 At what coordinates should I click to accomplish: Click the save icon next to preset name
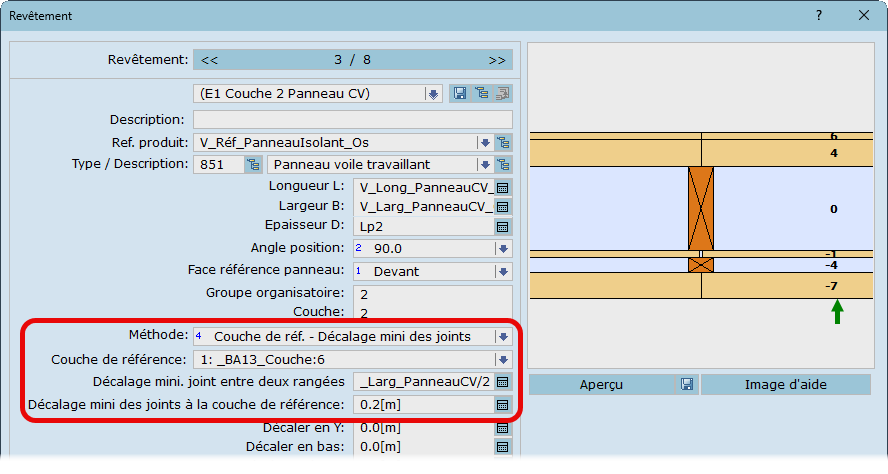(460, 94)
